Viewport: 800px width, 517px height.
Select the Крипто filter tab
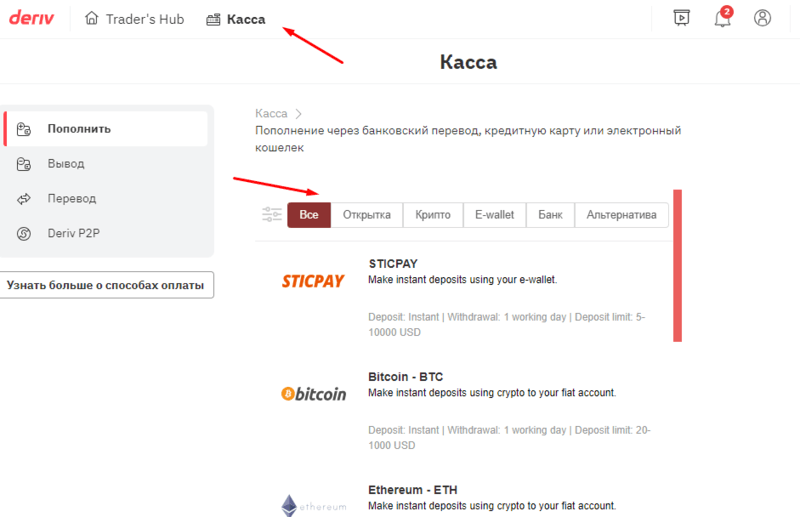tap(433, 215)
